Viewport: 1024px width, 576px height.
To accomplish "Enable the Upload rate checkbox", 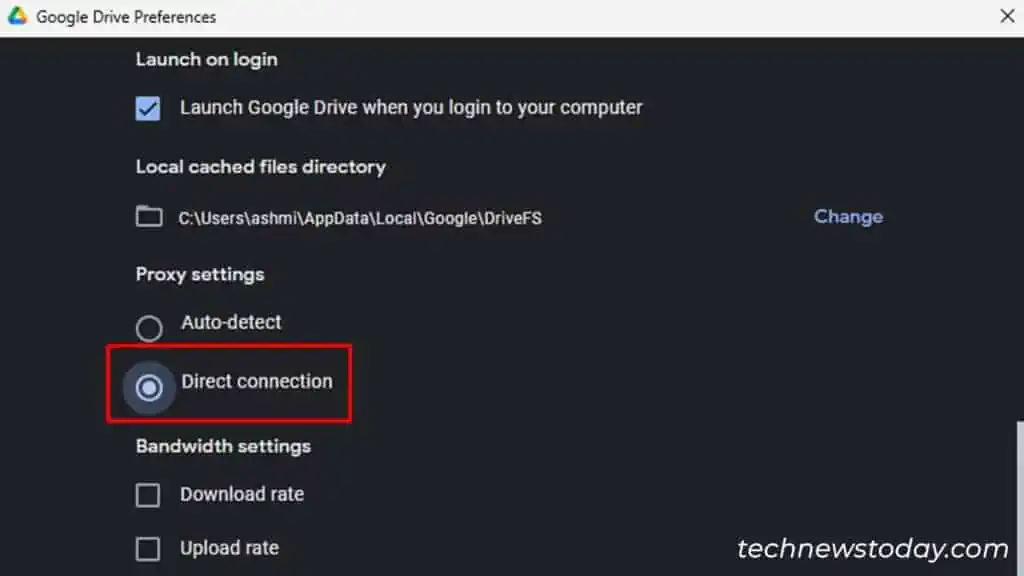I will point(147,548).
